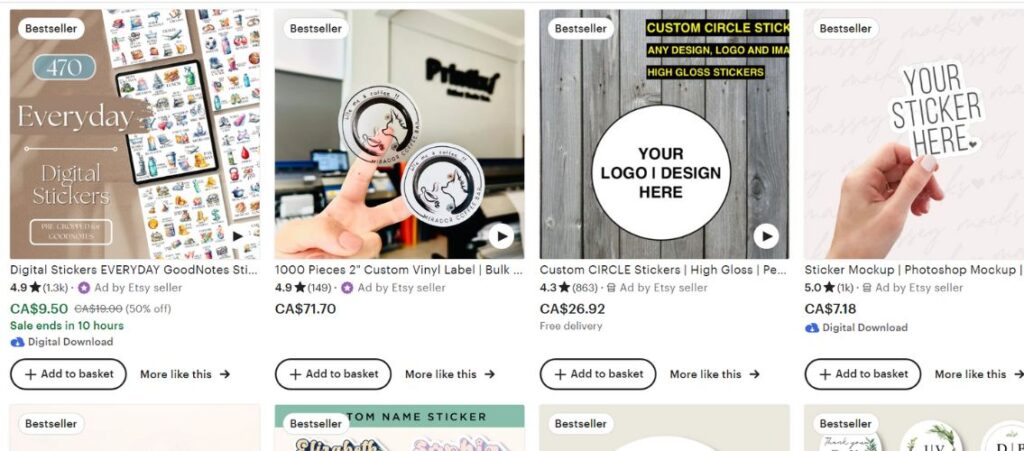Screen dimensions: 1024x451
Task: Open the Custom CIRCLE Stickers High Gloss title
Action: tap(664, 270)
